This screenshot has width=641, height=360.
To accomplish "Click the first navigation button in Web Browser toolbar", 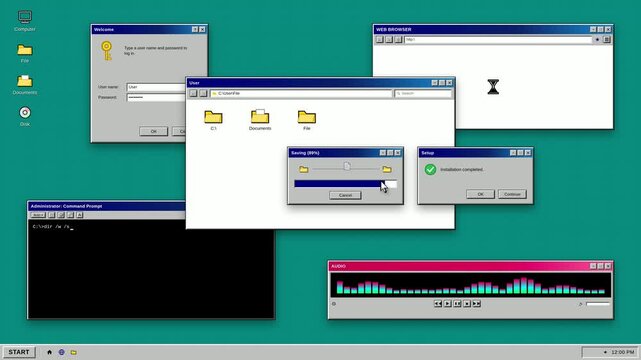I will 380,40.
